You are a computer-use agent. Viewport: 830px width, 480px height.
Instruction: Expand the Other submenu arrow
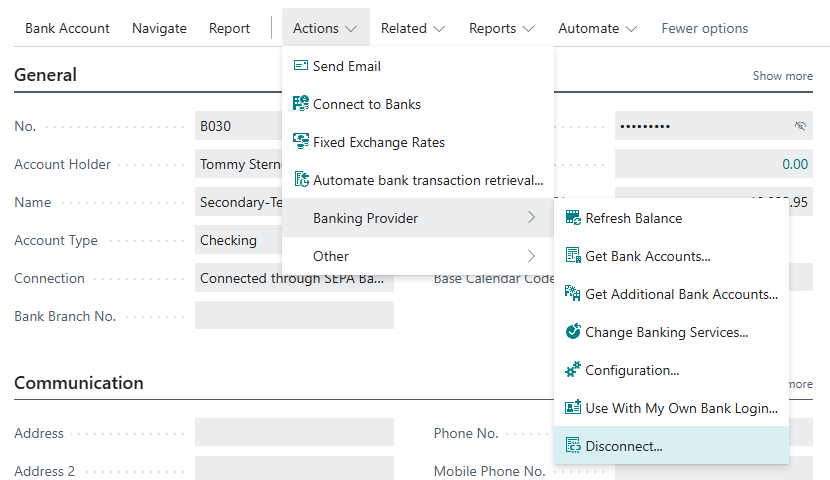[531, 256]
